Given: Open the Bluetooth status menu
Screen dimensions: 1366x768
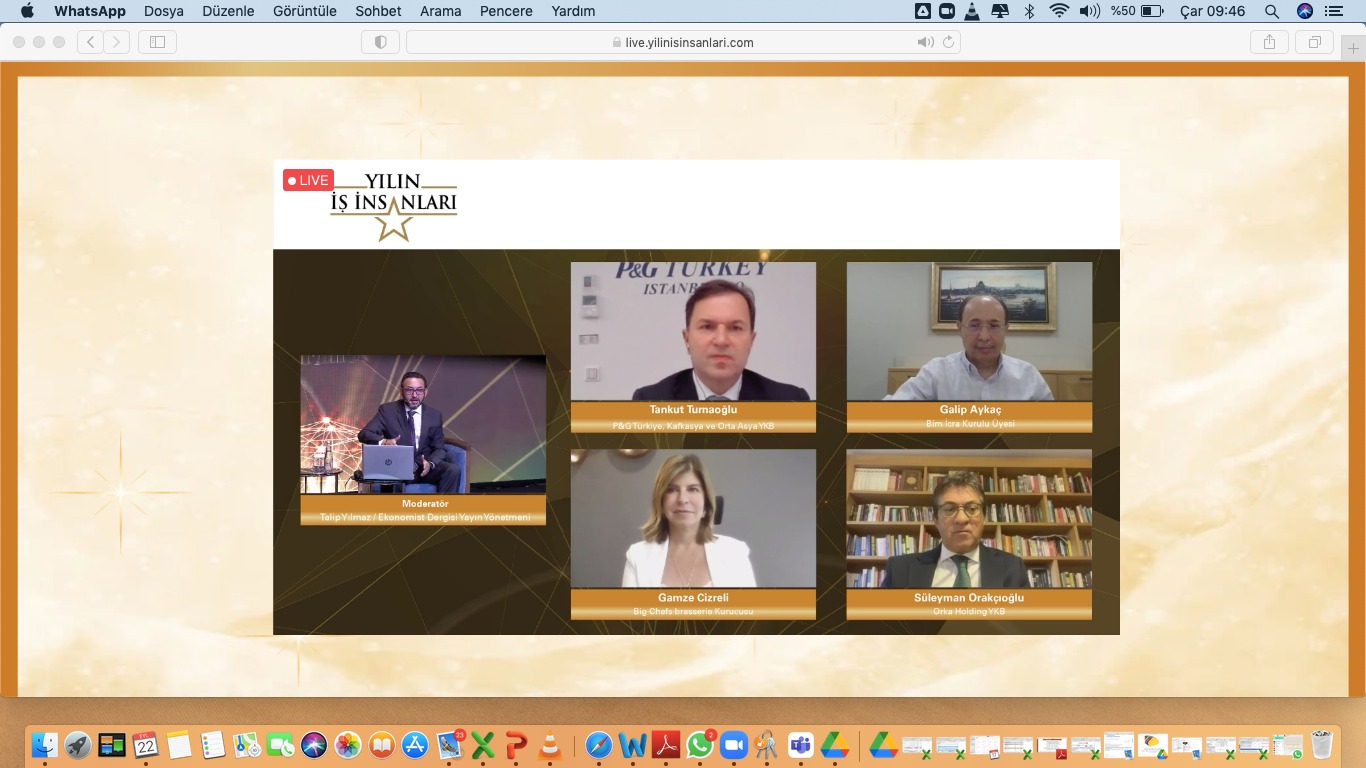Looking at the screenshot, I should (x=1029, y=11).
